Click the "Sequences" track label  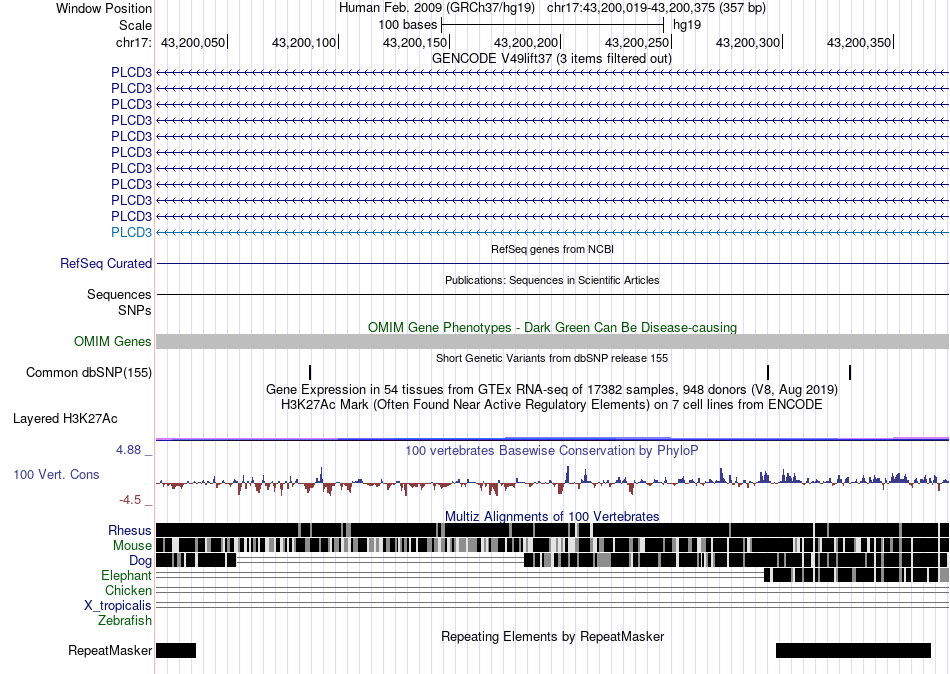click(119, 295)
